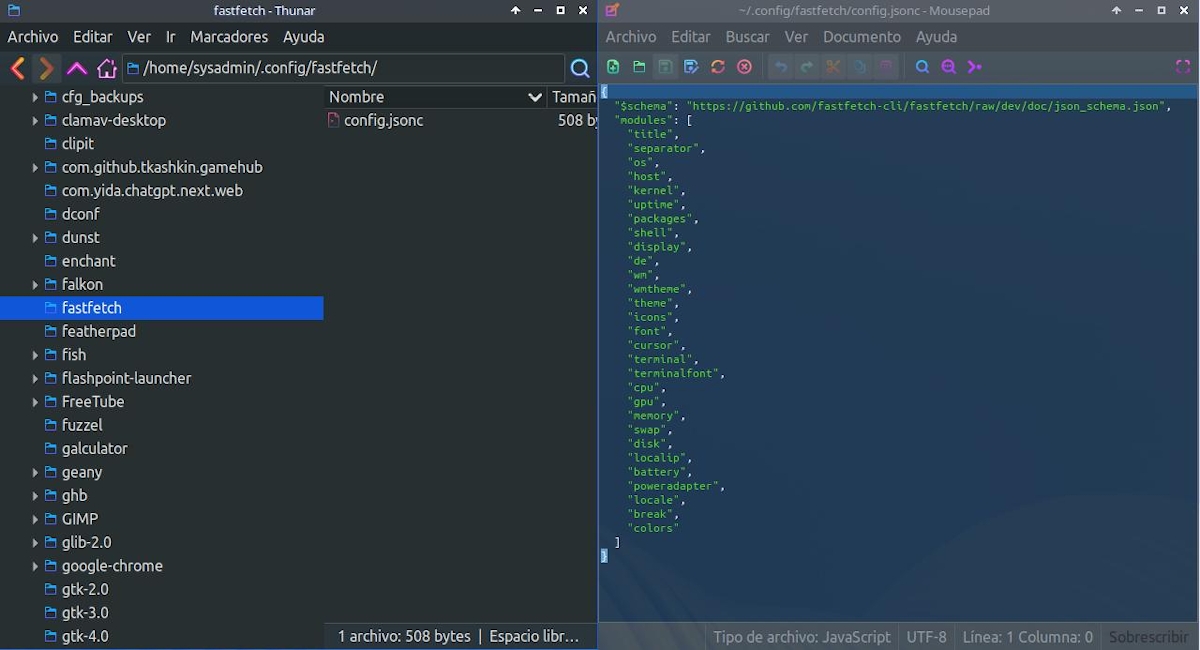Click the Tipo de archivo: JavaScript selector
The height and width of the screenshot is (650, 1200).
coord(801,637)
